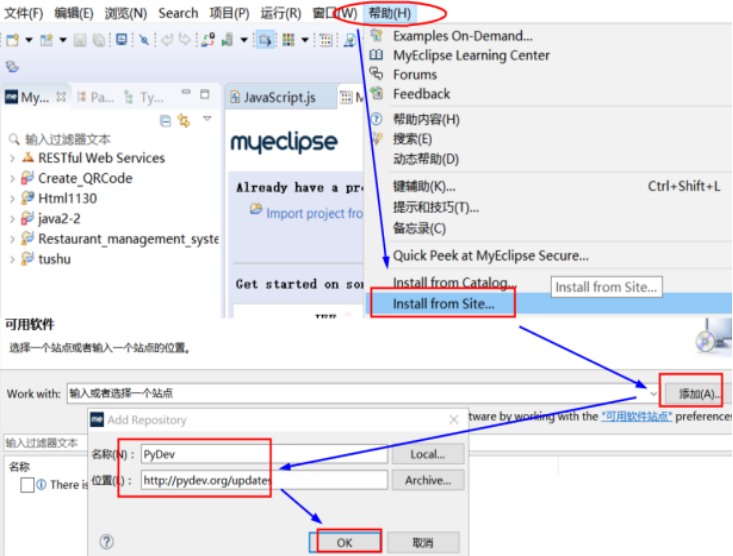This screenshot has height=556, width=733.
Task: Click the colored grid toolbar icon
Action: point(288,40)
